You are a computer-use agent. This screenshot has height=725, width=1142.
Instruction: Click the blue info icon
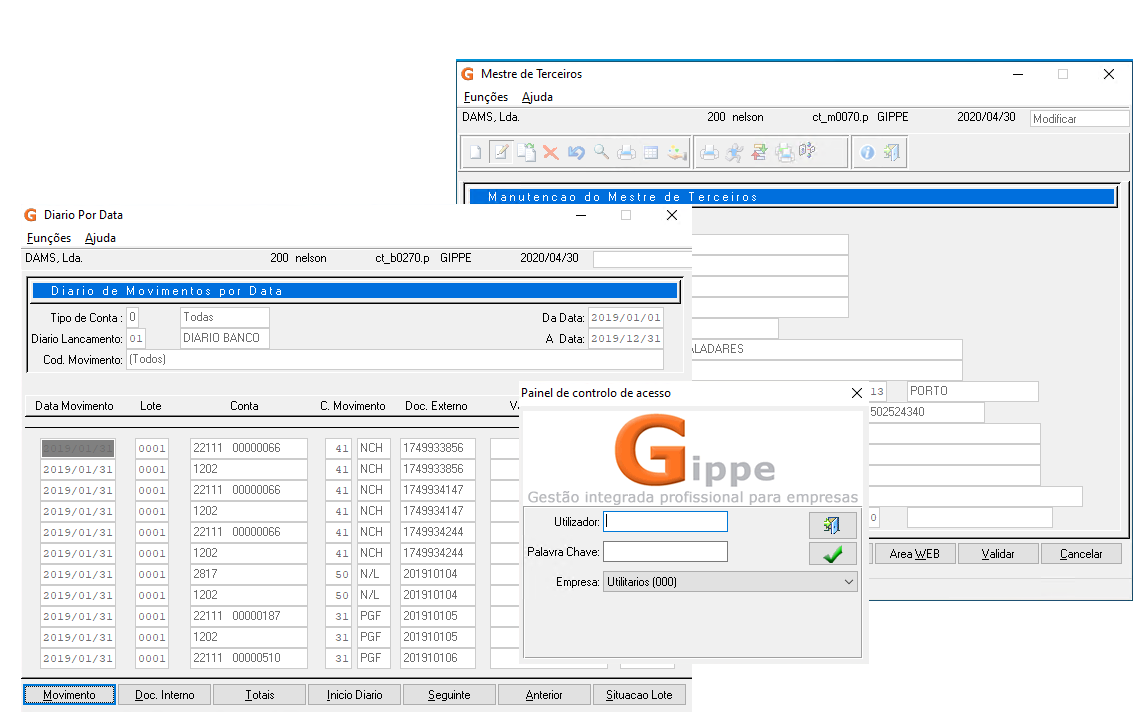pyautogui.click(x=867, y=152)
